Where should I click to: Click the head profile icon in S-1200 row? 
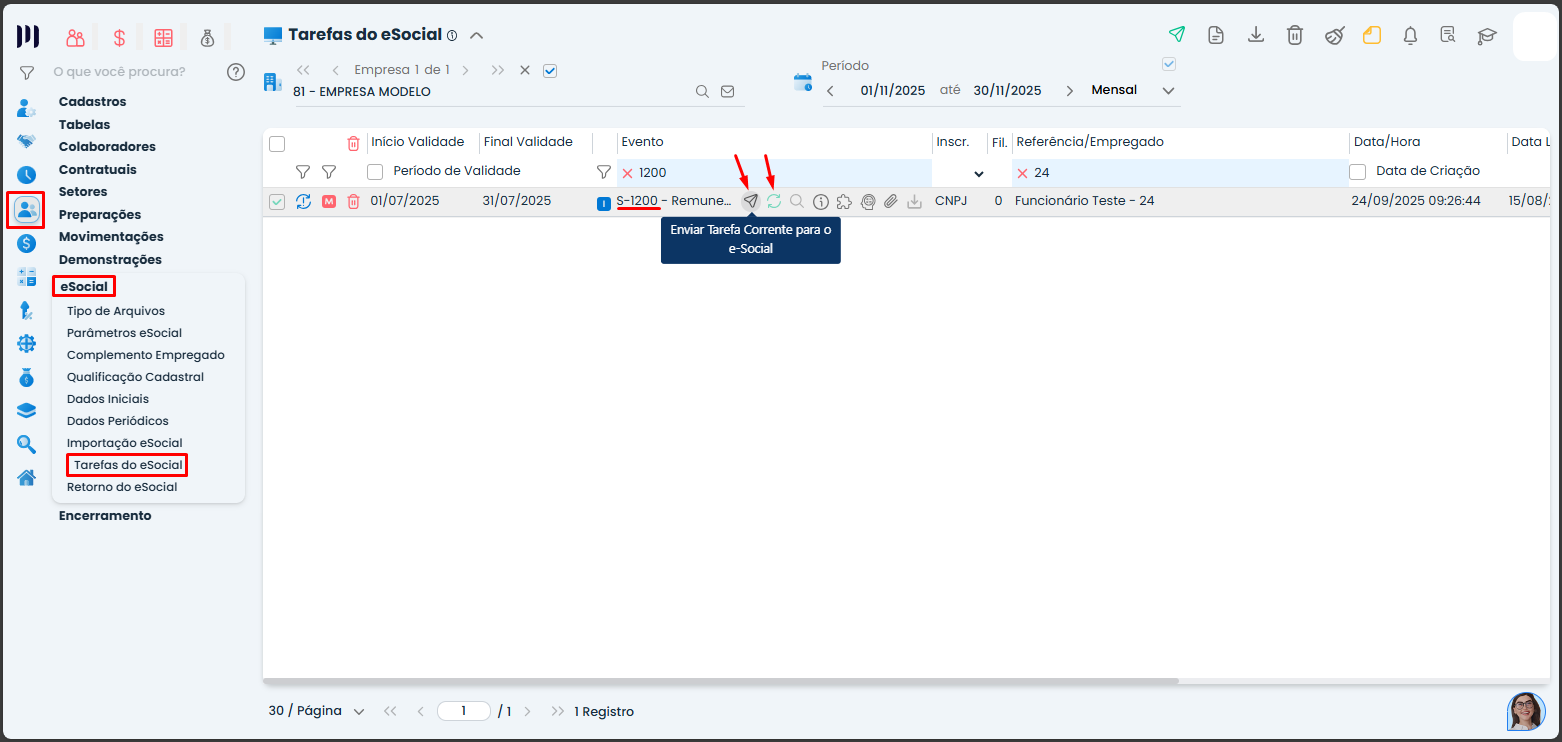click(x=868, y=201)
